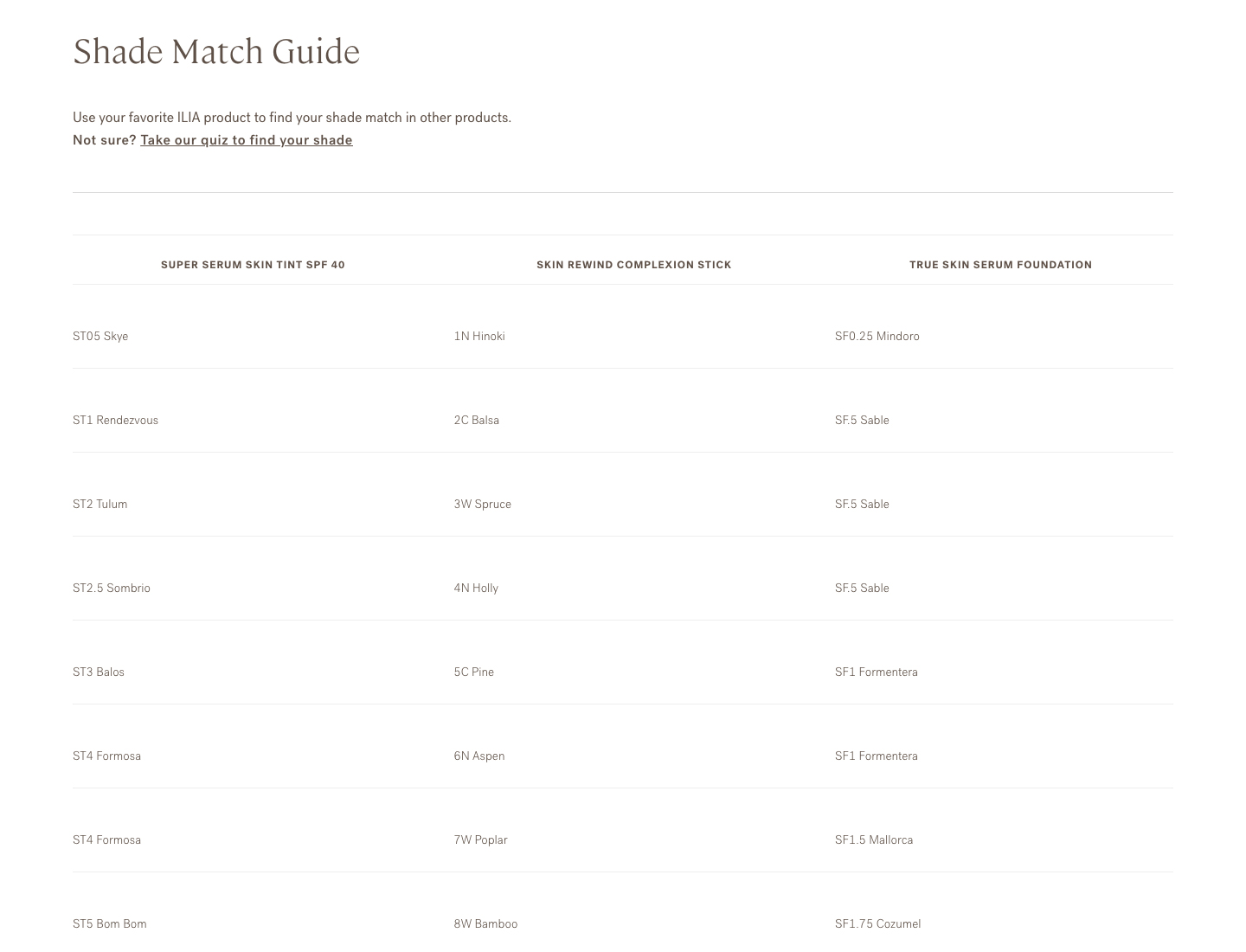Pick the SF1.5 Mallorca shade entry
This screenshot has height=952, width=1246.
pos(874,840)
